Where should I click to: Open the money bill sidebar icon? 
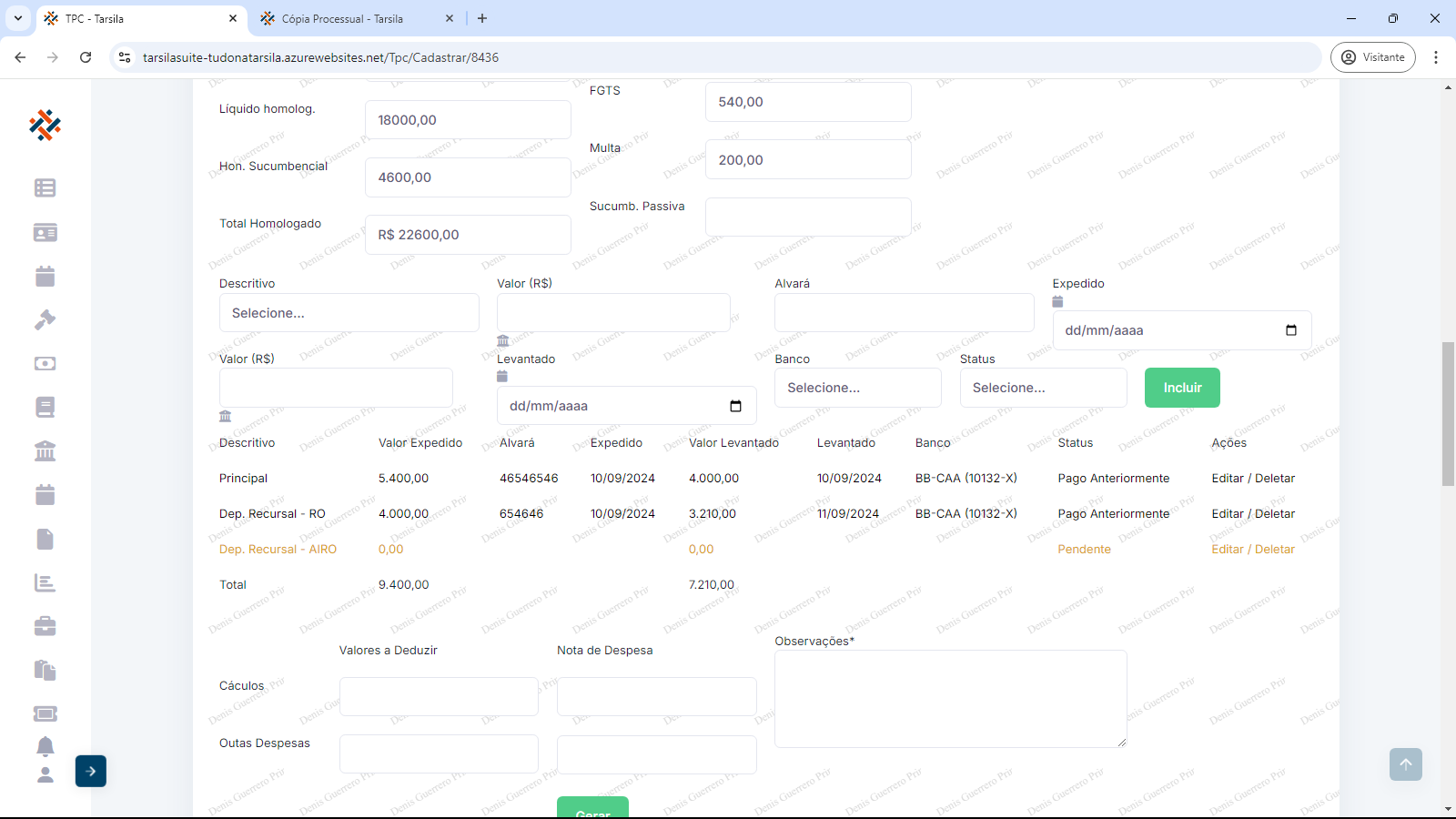(45, 363)
